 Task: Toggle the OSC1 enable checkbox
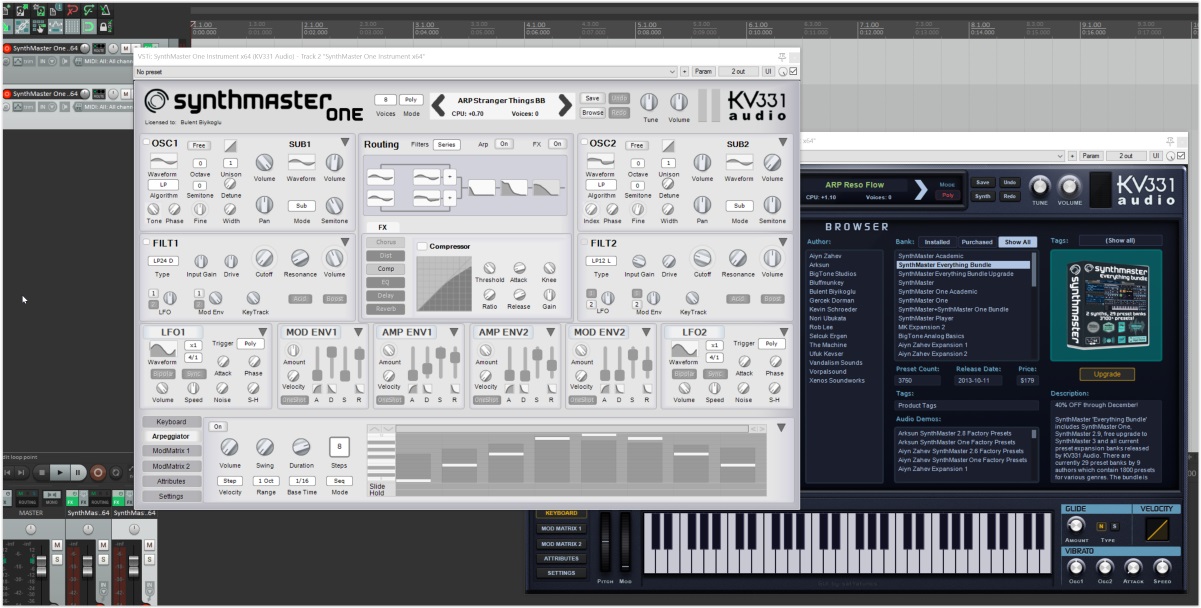[148, 144]
